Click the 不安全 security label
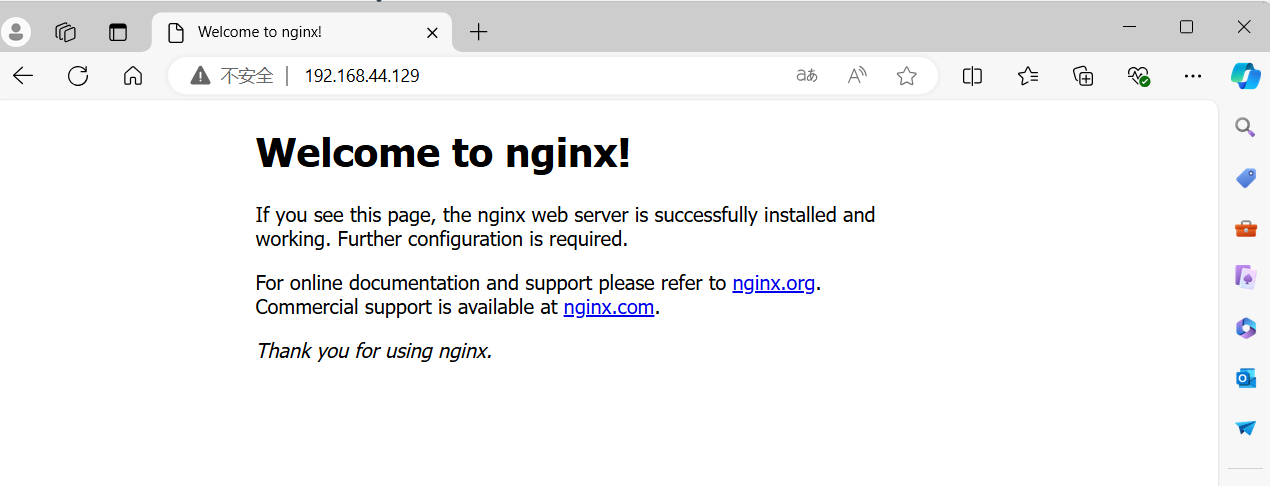Viewport: 1270px width, 486px height. (247, 76)
